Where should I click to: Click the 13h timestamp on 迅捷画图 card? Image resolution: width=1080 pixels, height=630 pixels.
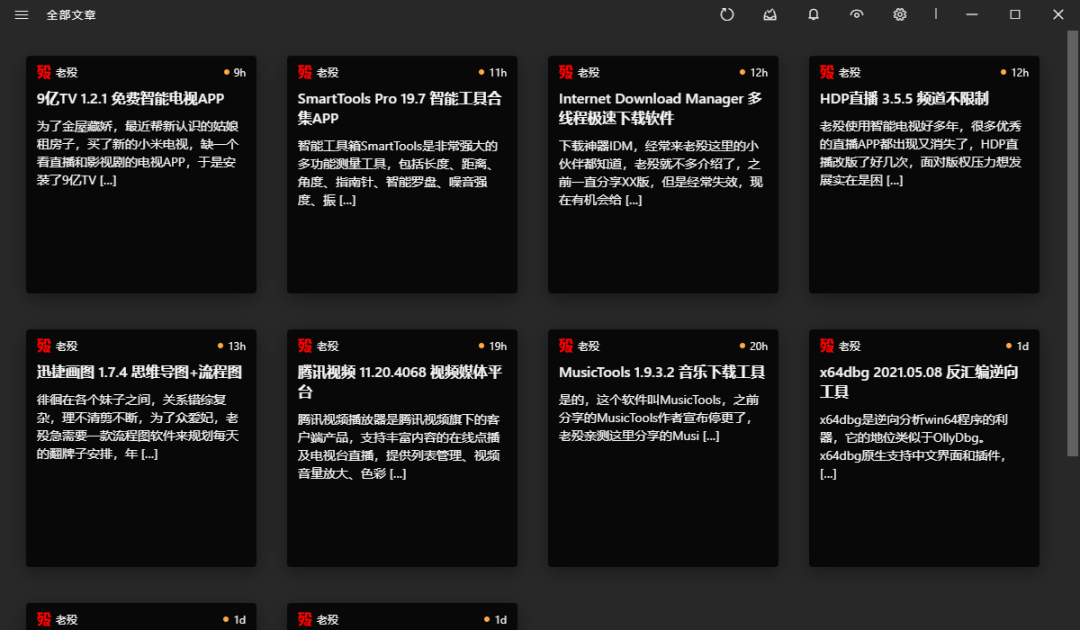[237, 346]
